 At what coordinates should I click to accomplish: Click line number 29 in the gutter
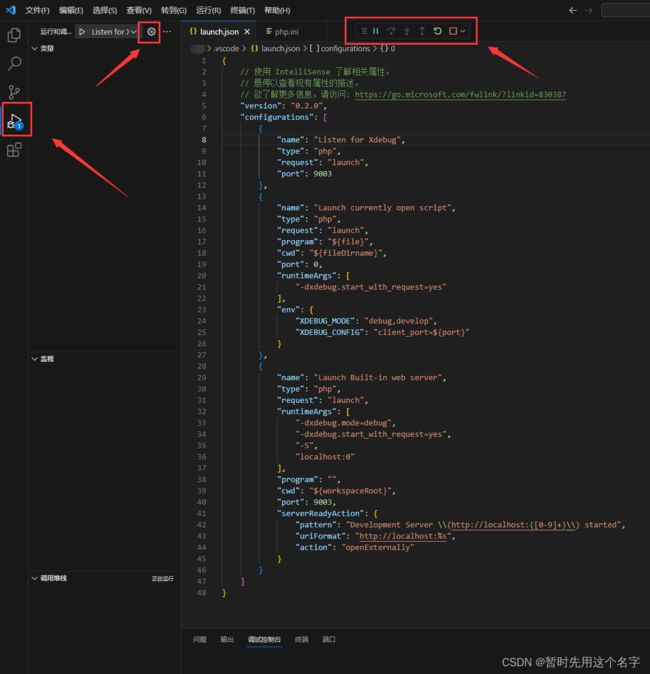click(202, 377)
